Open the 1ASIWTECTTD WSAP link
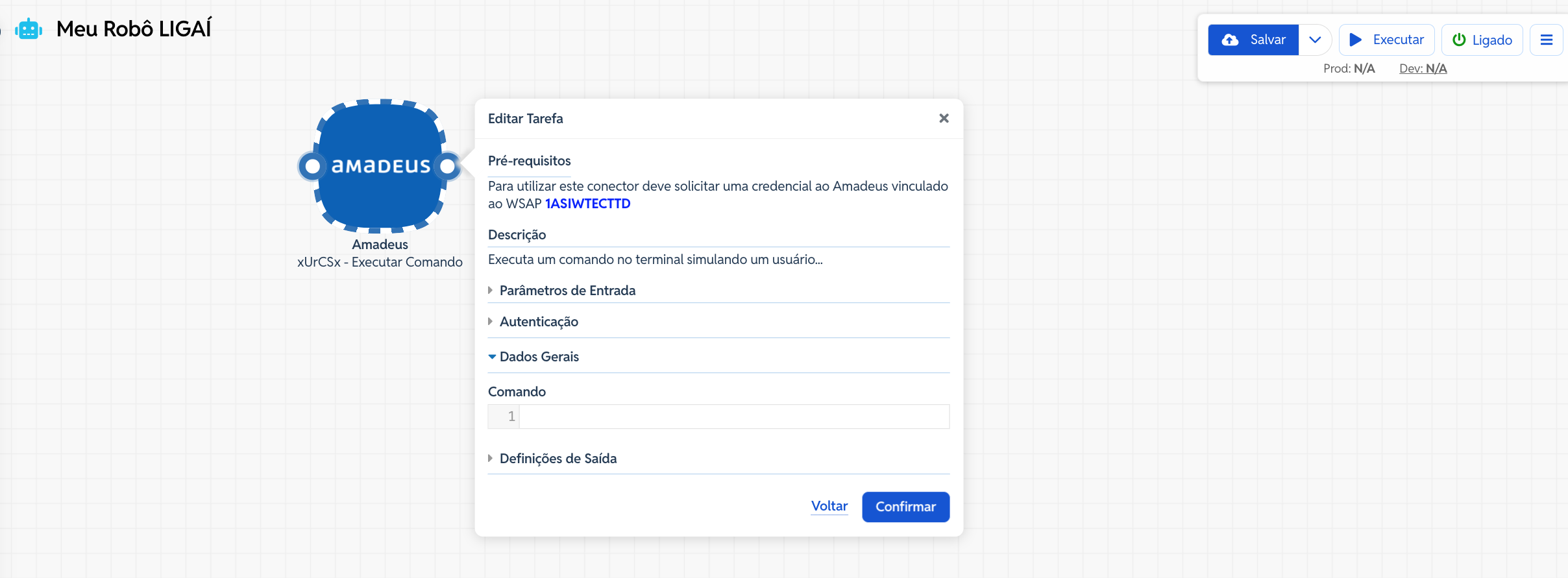 pos(587,204)
